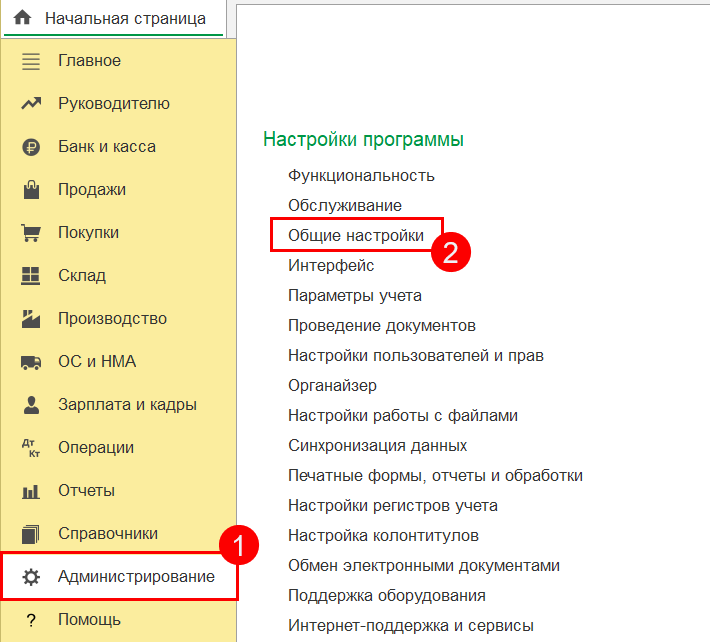Open Печатные формы, отчеты и обработки
This screenshot has height=642, width=710.
pyautogui.click(x=436, y=475)
